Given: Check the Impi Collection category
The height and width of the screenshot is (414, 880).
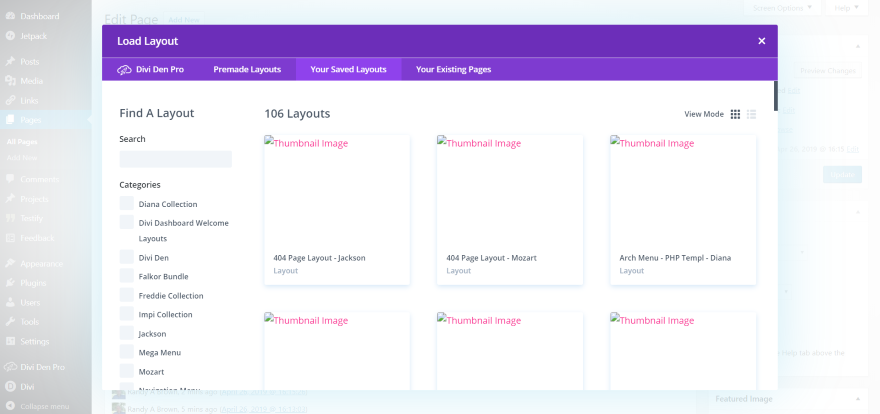Looking at the screenshot, I should (127, 314).
